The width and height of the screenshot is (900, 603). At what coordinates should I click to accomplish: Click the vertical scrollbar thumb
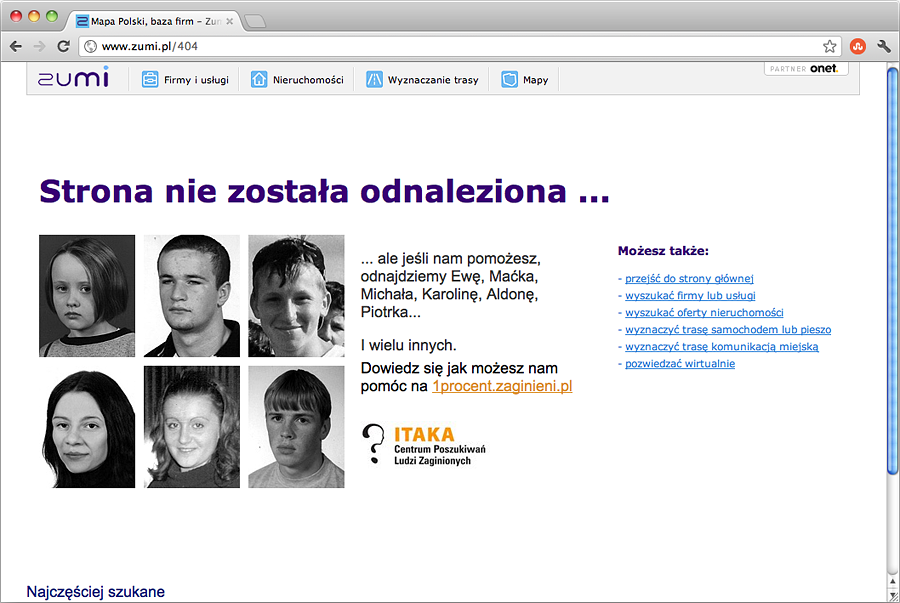892,271
